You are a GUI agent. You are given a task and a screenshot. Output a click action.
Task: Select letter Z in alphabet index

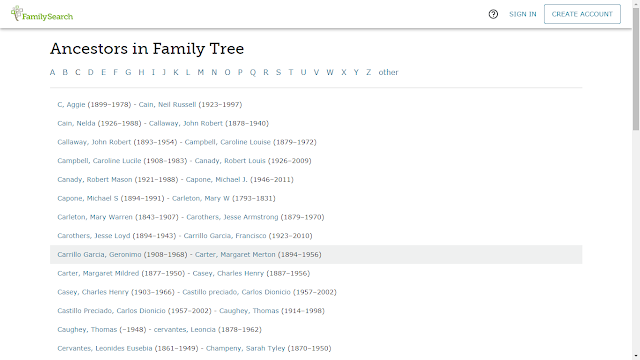pyautogui.click(x=369, y=72)
